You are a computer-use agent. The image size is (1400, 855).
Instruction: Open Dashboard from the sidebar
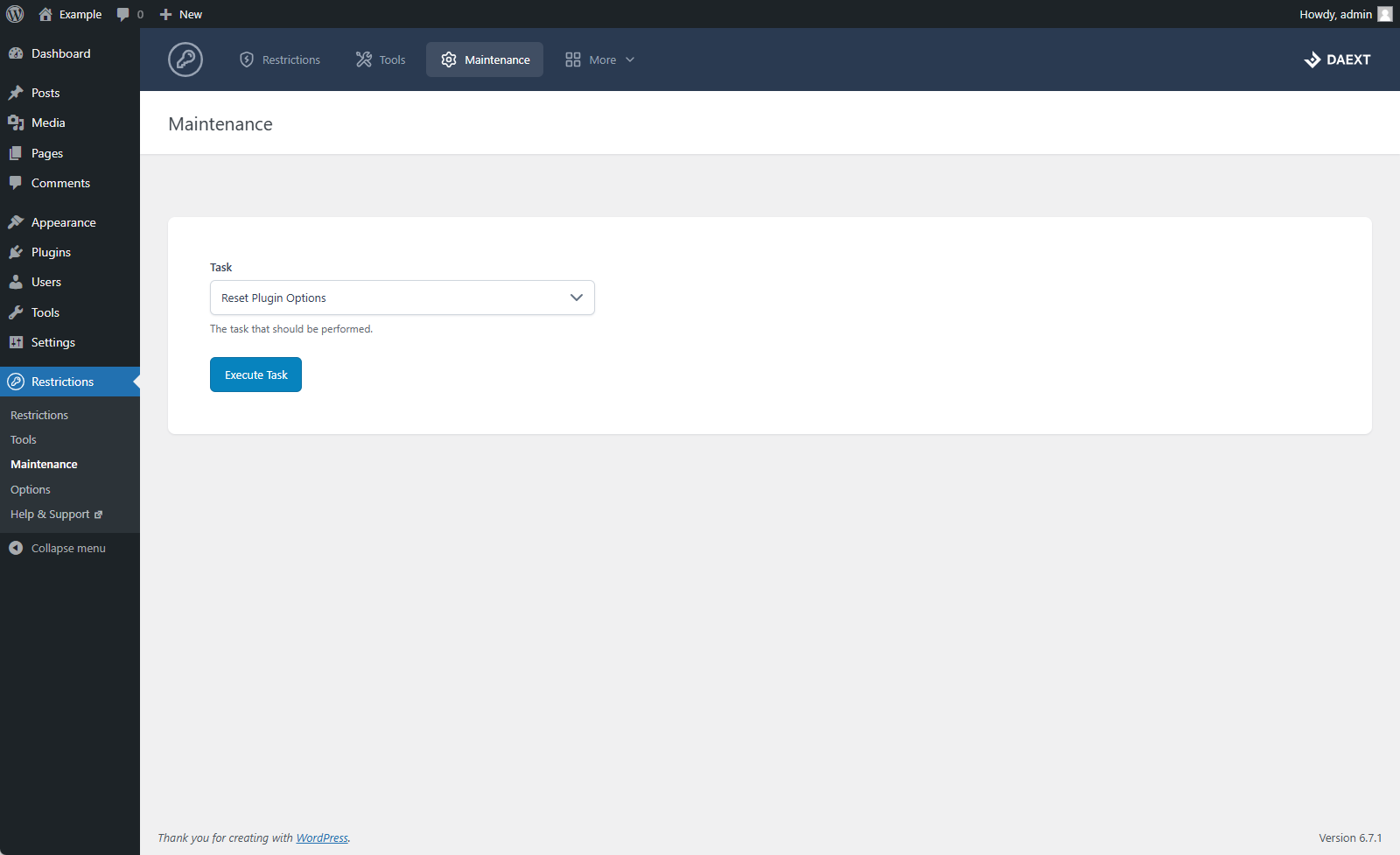[70, 53]
